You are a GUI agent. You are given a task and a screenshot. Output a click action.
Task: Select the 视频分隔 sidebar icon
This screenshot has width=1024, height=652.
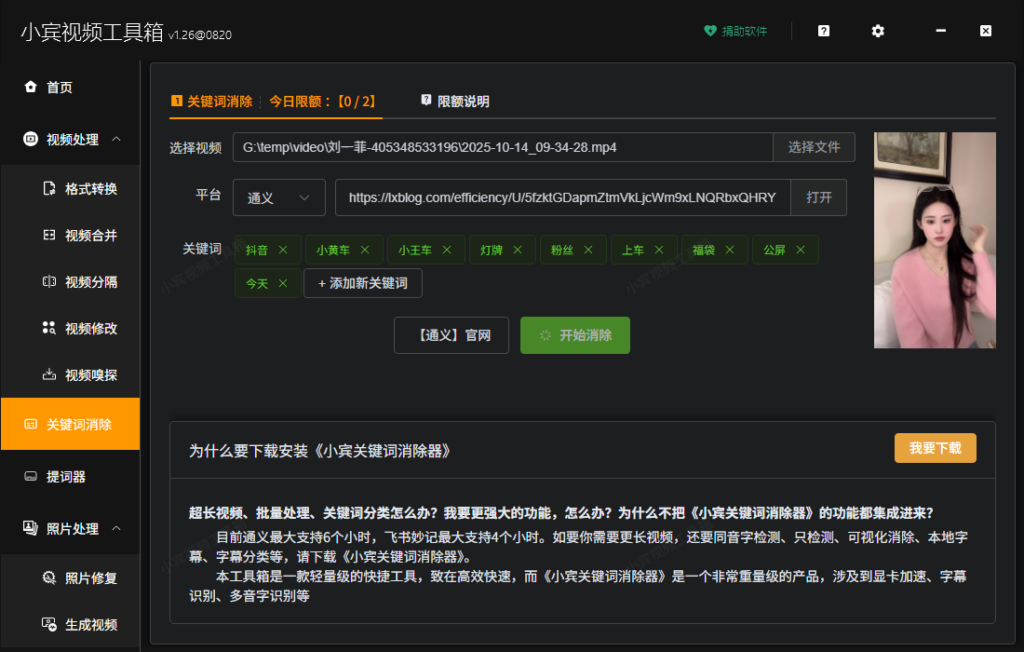click(49, 282)
